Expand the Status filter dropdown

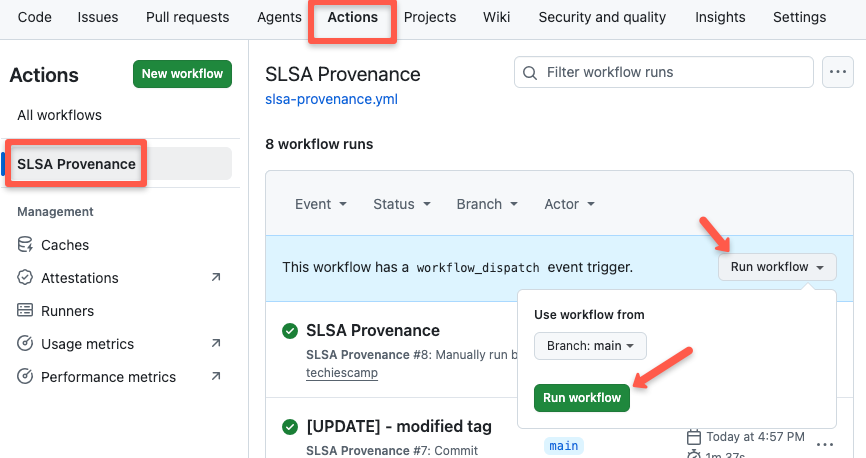coord(402,204)
